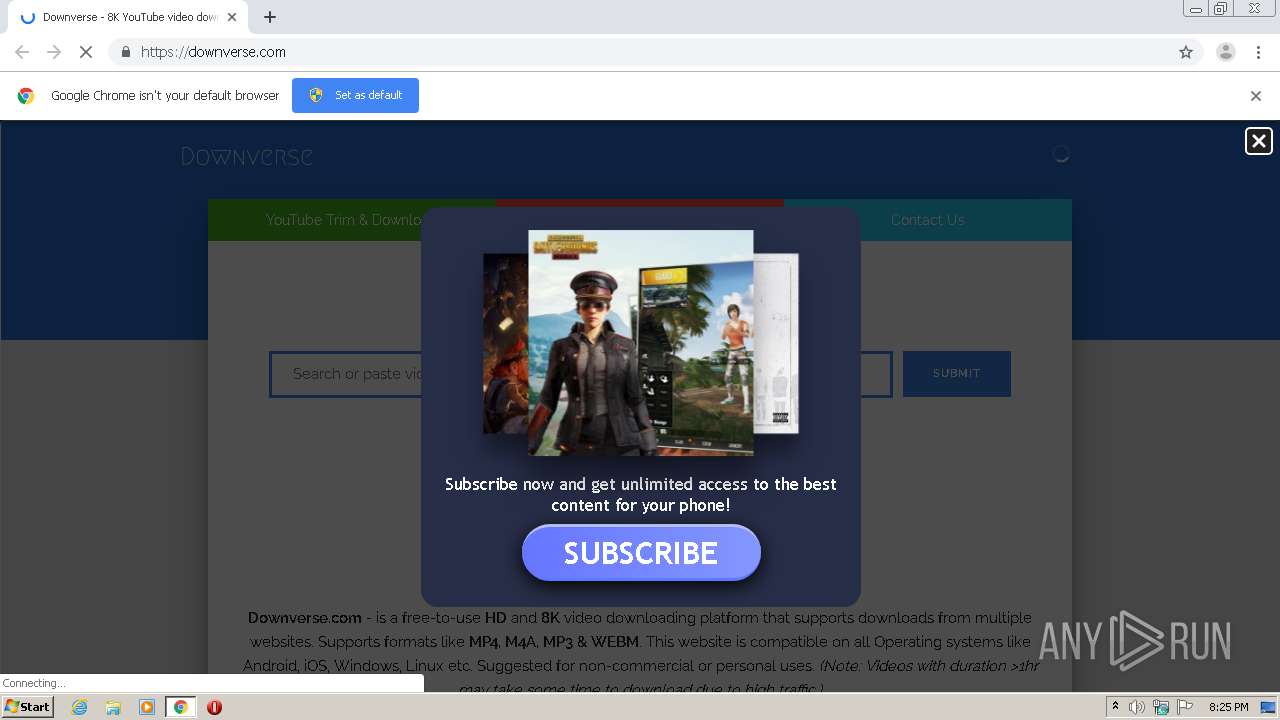Click the Google Chrome infobar logo
This screenshot has width=1280, height=720.
[x=26, y=96]
